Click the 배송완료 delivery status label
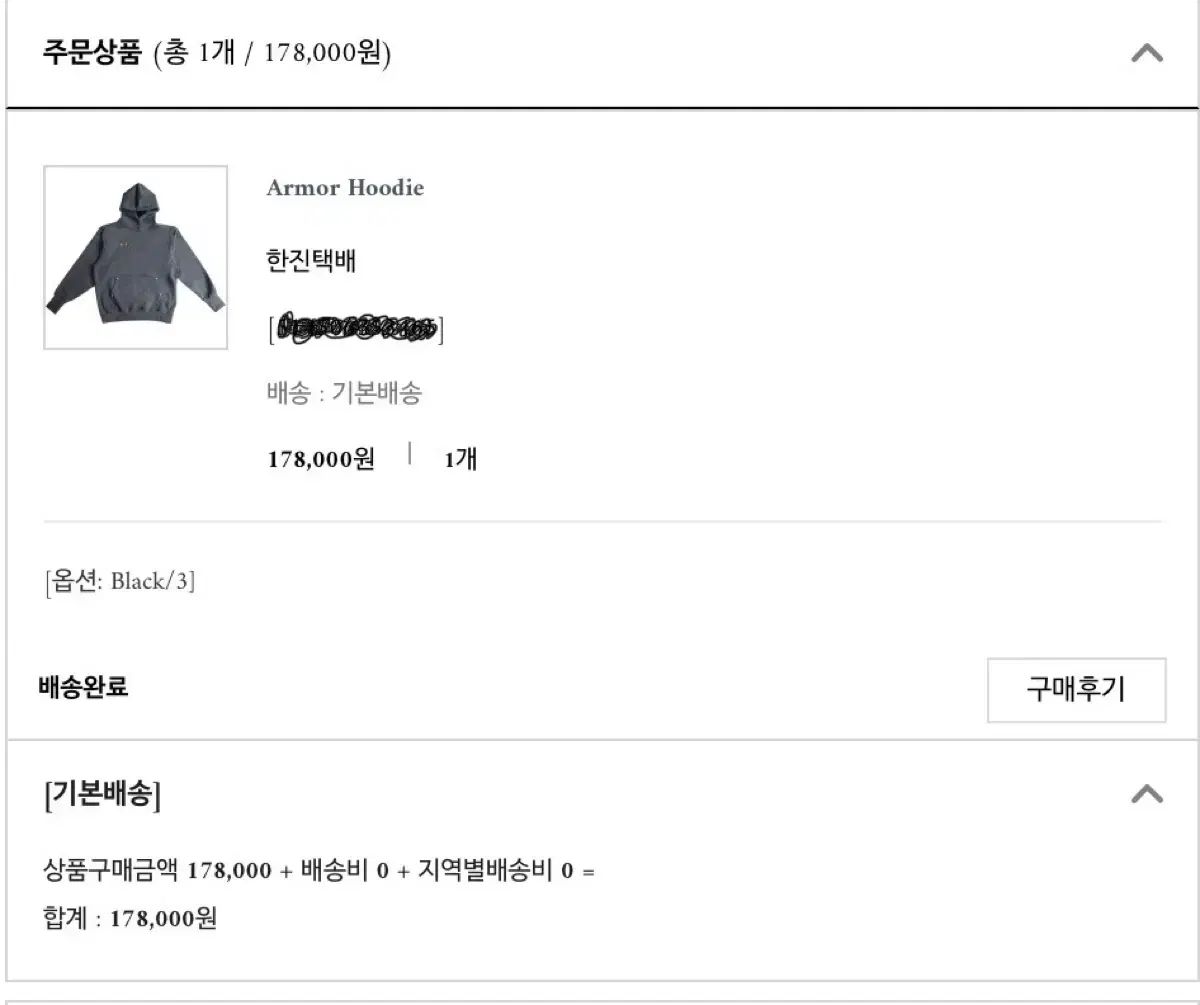1200x1005 pixels. click(x=84, y=688)
